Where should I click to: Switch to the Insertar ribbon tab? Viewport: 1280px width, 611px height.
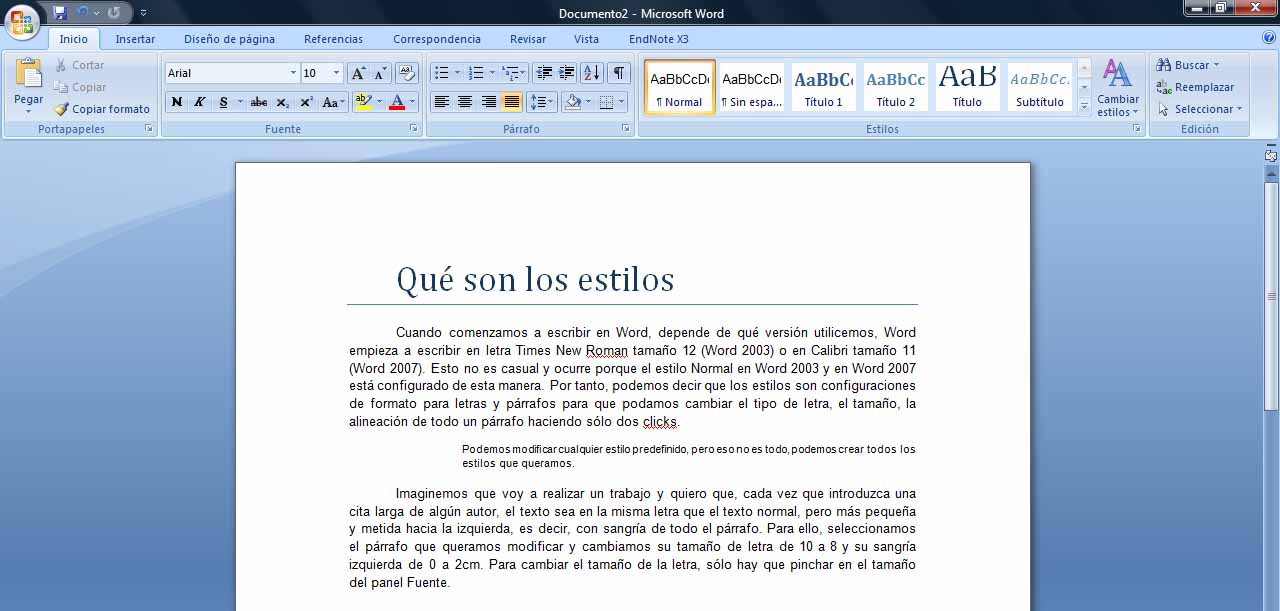[x=135, y=39]
